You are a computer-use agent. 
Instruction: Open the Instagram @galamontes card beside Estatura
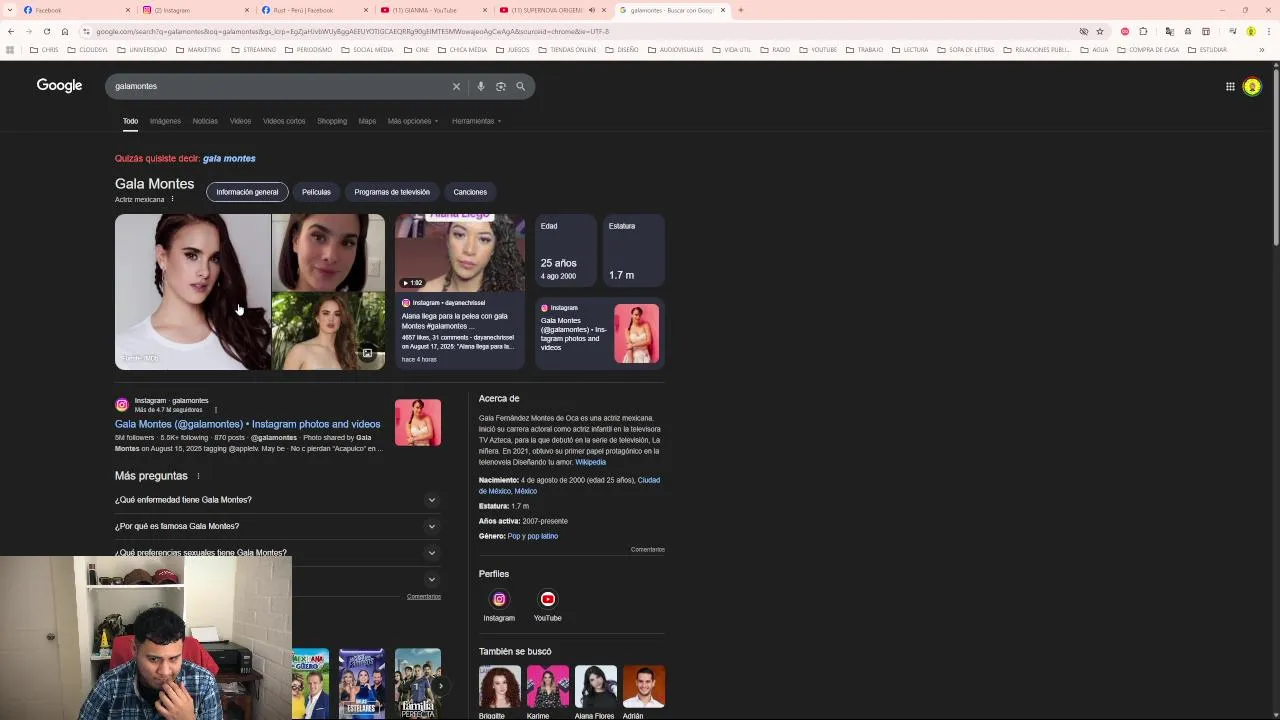tap(600, 333)
